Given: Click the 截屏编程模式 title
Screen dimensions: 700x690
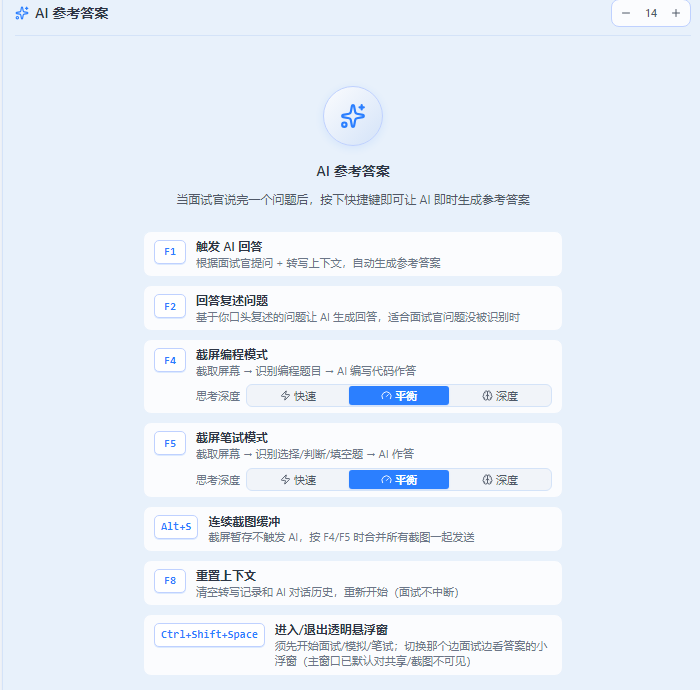Looking at the screenshot, I should (232, 355).
